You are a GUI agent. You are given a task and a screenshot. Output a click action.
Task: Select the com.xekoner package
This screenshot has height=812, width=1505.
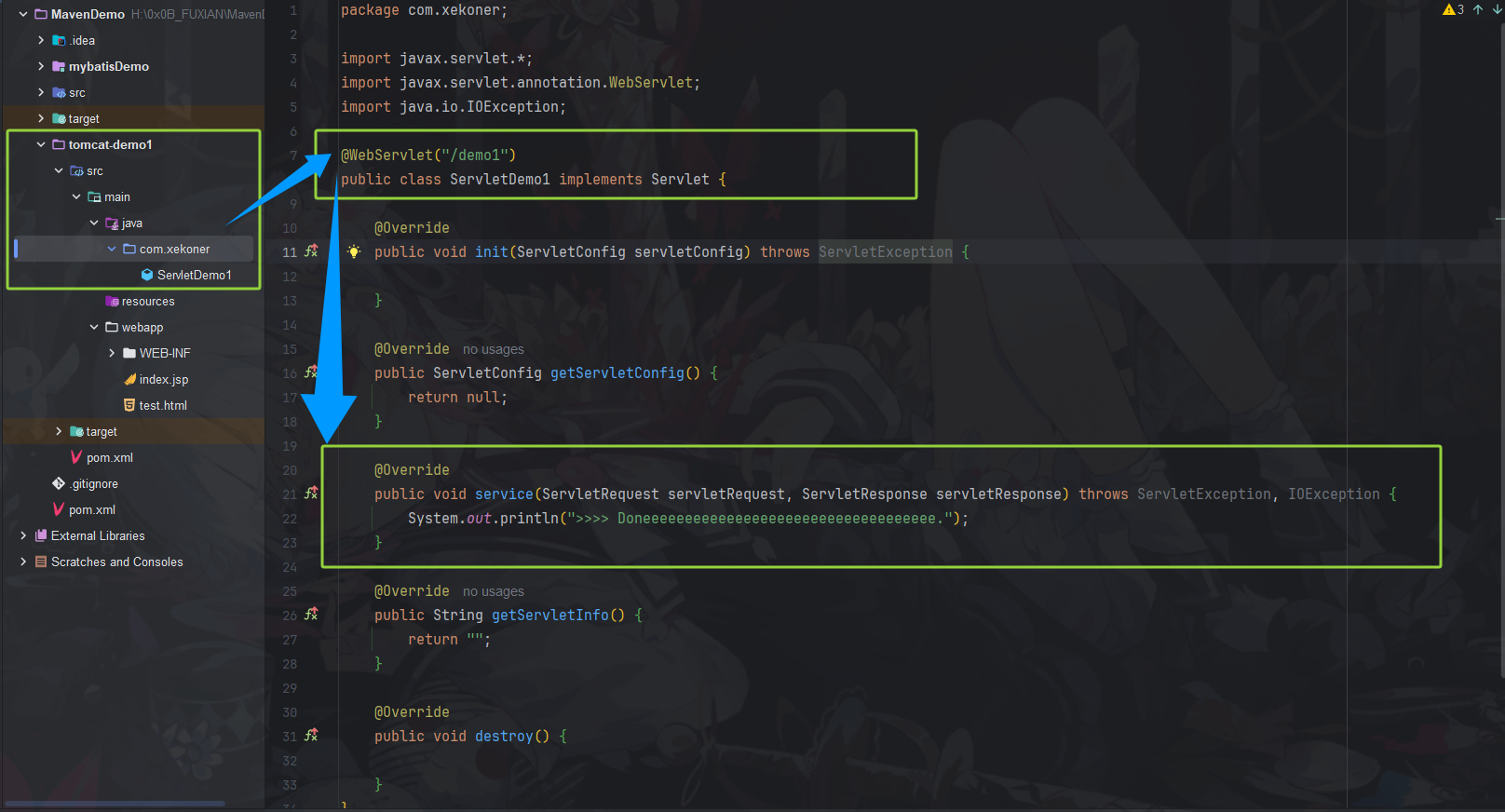click(x=174, y=249)
